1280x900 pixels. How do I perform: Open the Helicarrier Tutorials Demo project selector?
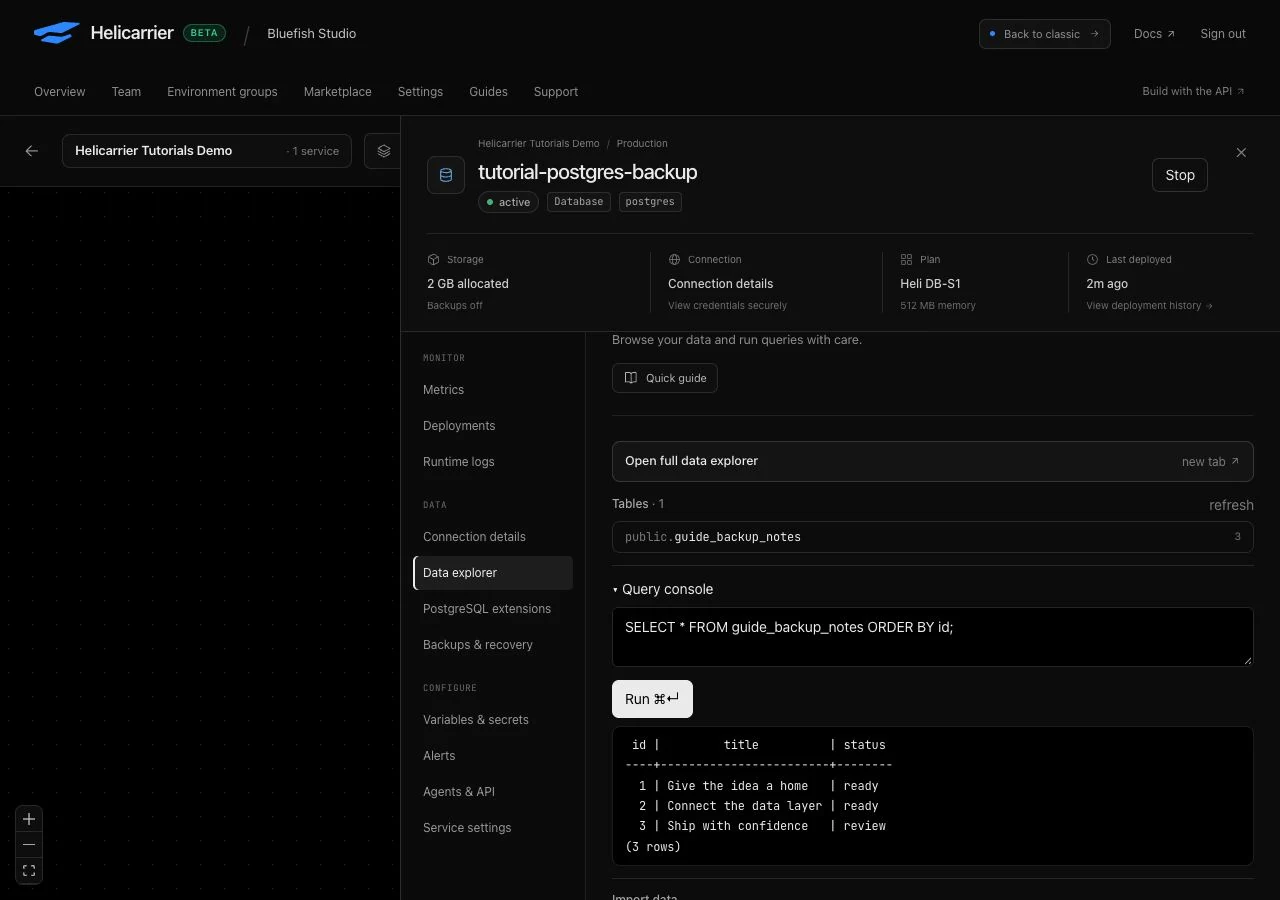[207, 151]
